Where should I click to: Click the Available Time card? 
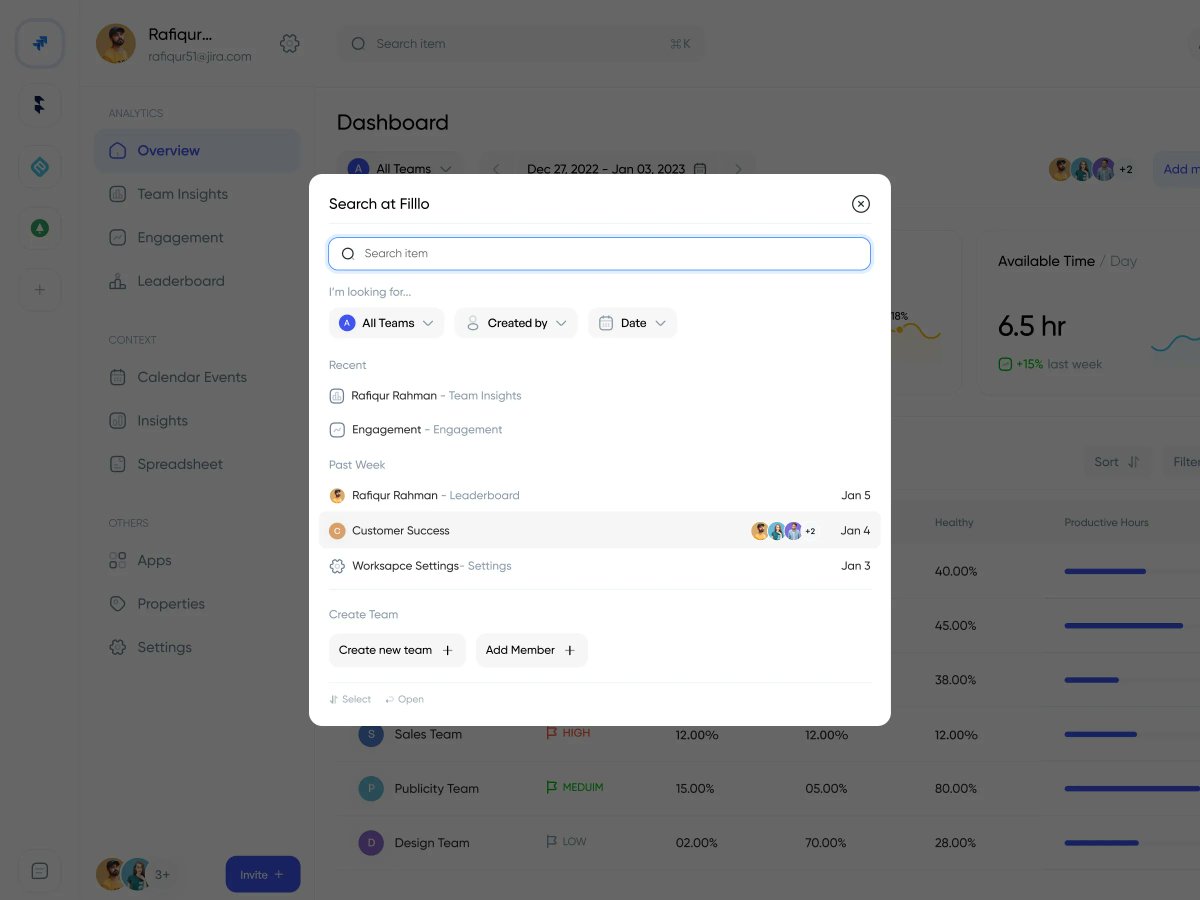click(x=1088, y=312)
